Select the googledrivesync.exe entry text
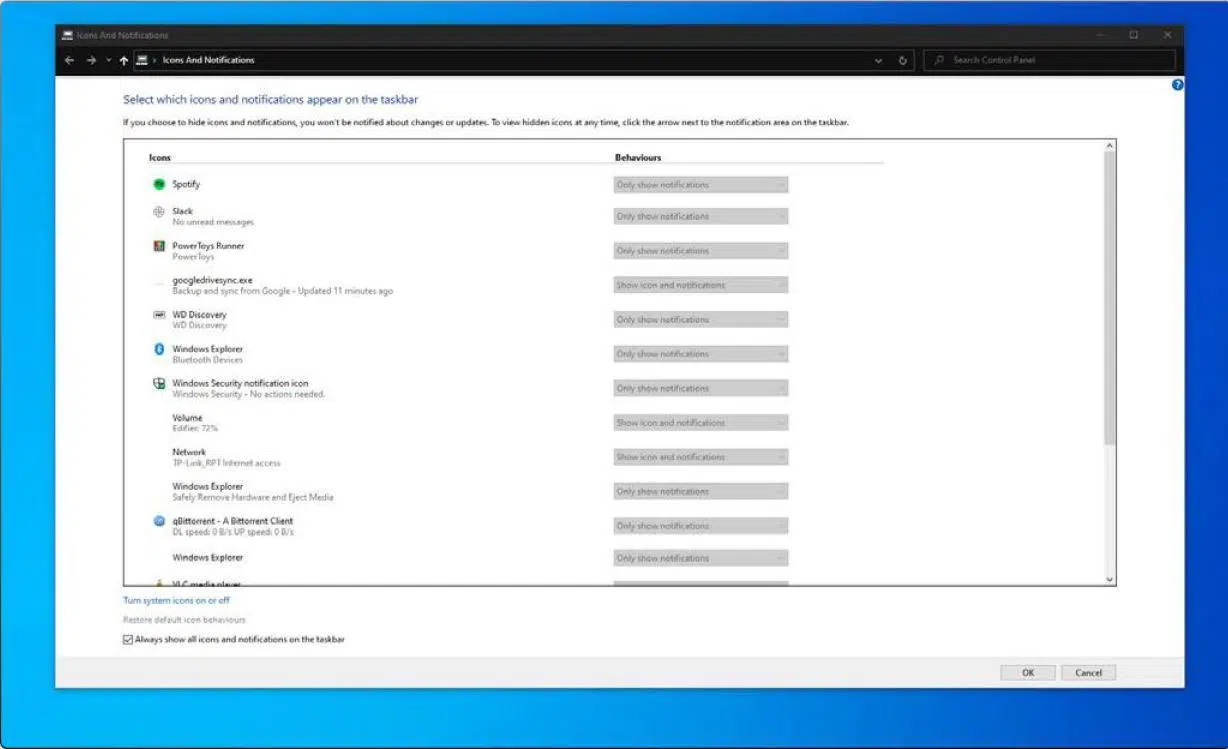Image resolution: width=1228 pixels, height=749 pixels. click(x=212, y=280)
